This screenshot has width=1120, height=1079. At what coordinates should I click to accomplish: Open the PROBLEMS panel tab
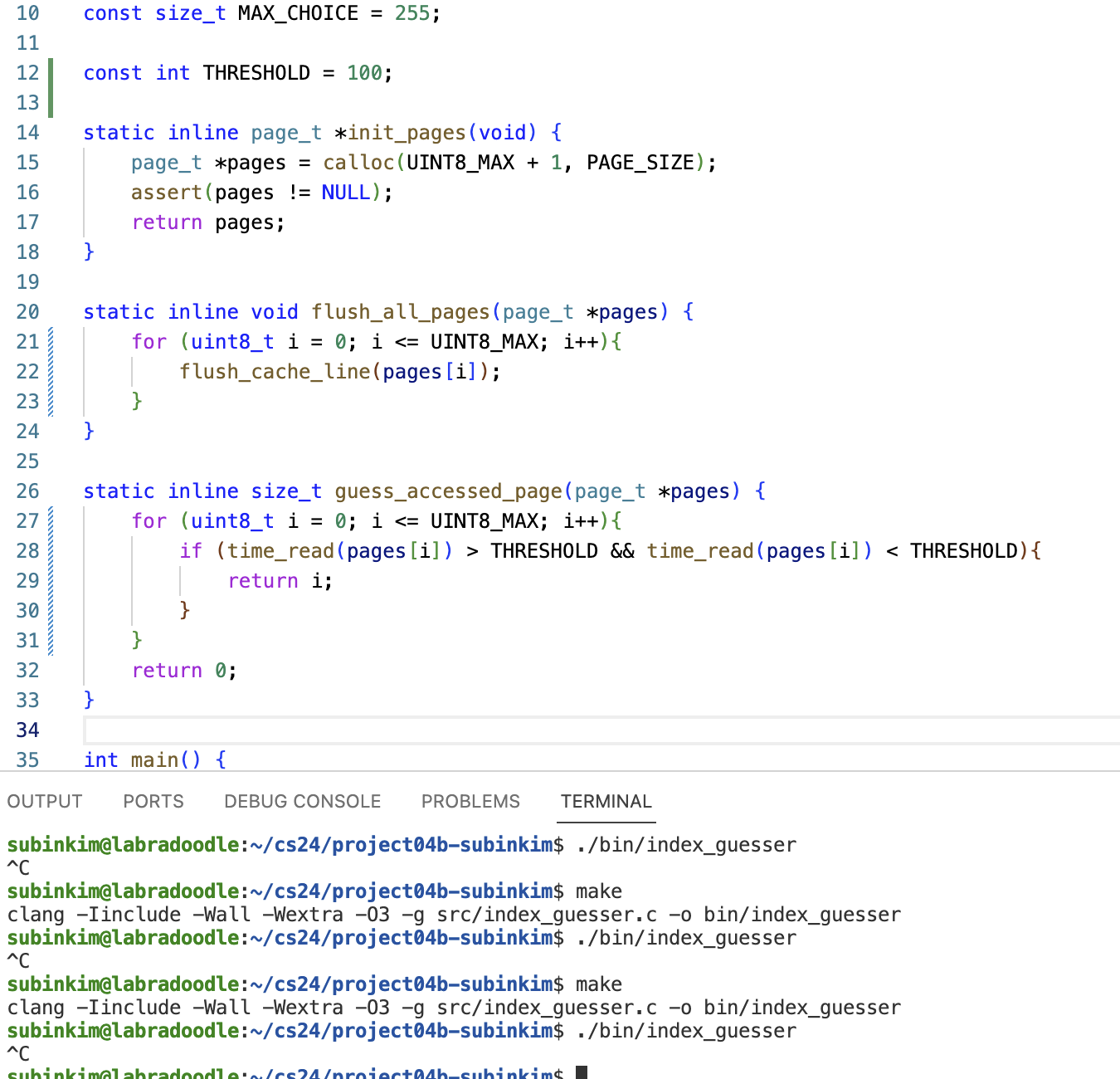point(470,801)
